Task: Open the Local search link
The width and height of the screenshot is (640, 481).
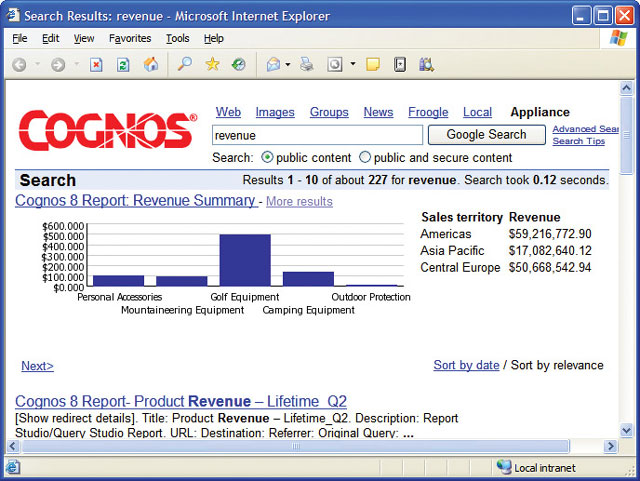Action: pos(477,112)
